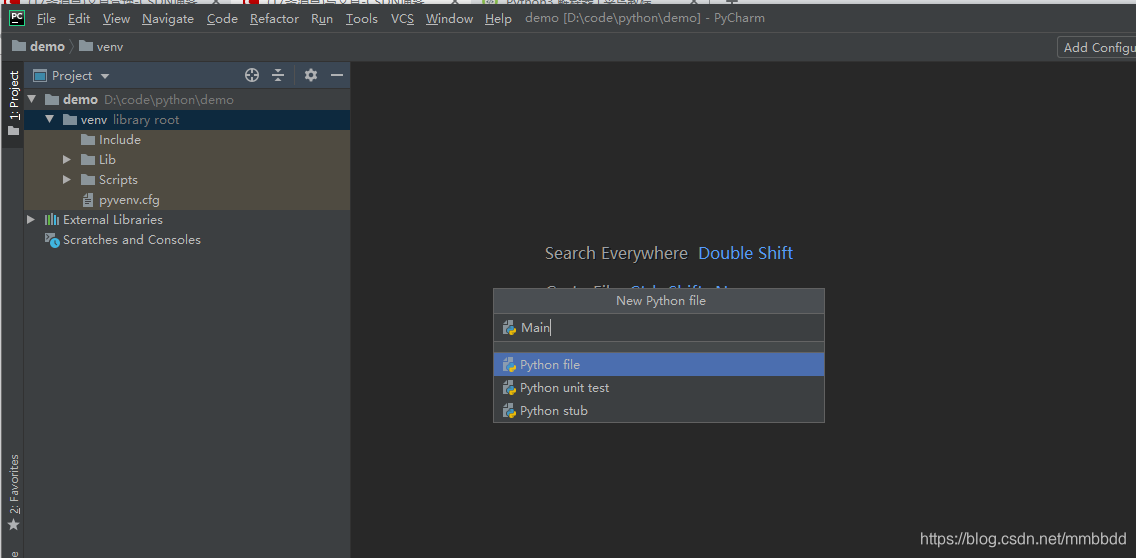
Task: Click the Python unit test icon
Action: [509, 388]
